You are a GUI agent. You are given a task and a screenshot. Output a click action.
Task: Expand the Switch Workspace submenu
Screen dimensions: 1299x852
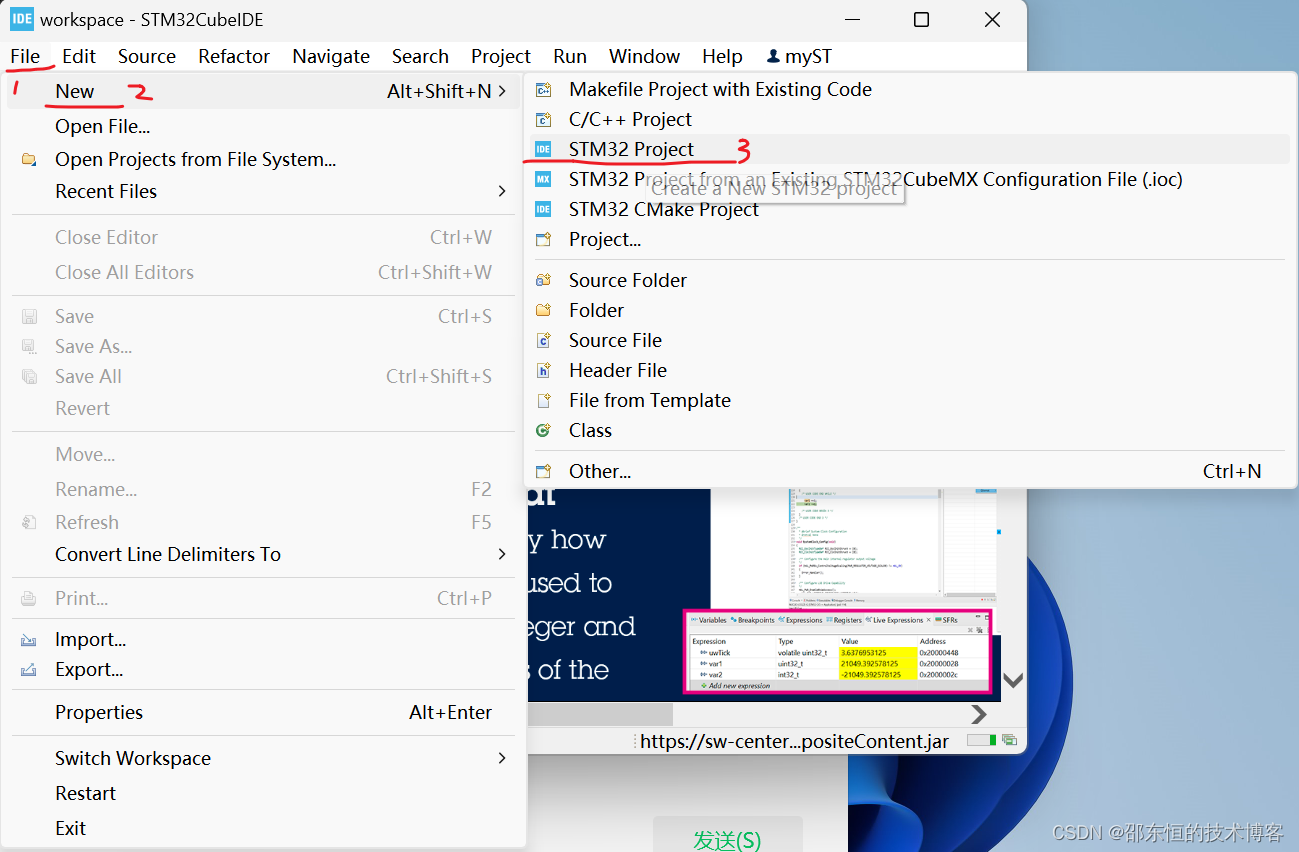(265, 758)
